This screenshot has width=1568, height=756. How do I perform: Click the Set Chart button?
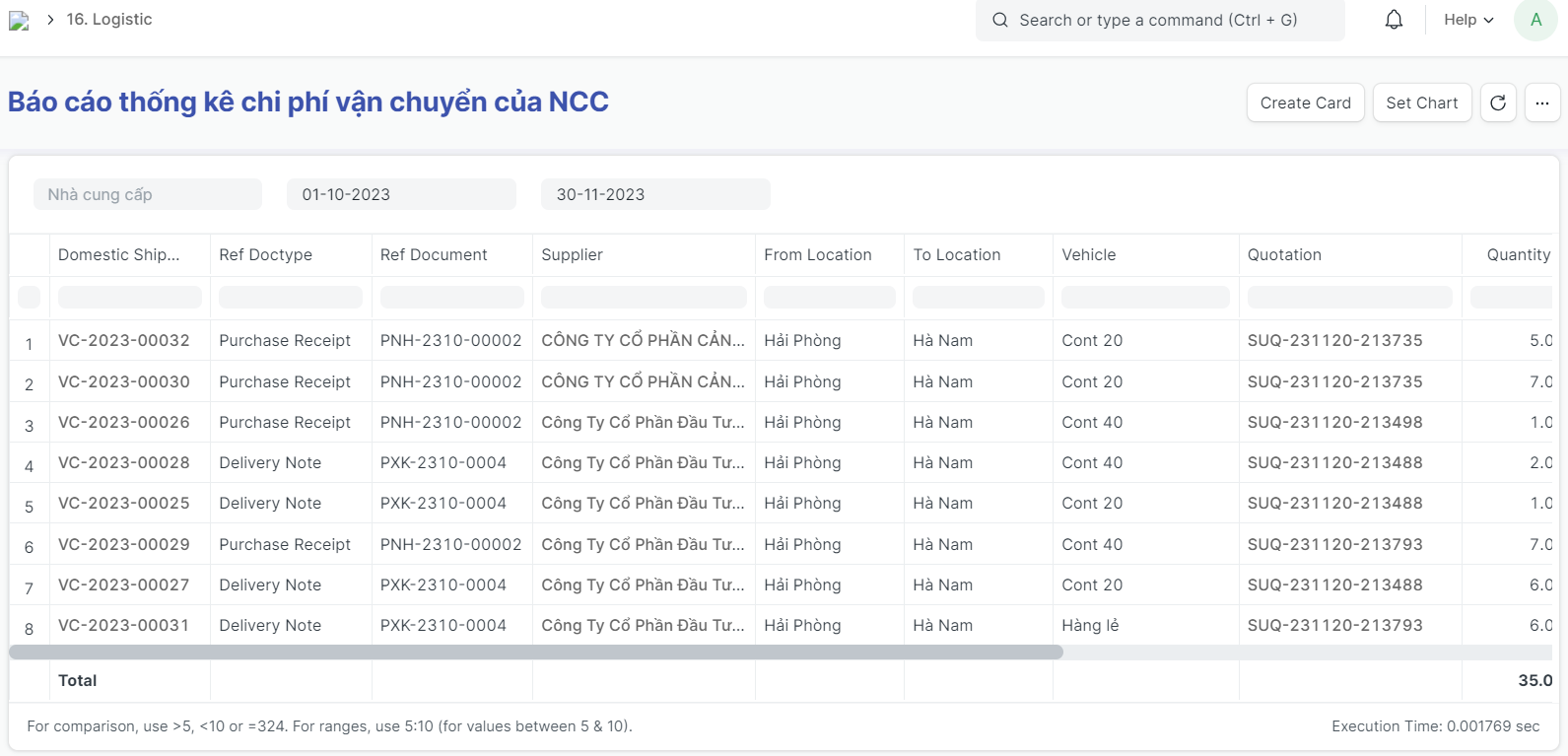(x=1421, y=103)
